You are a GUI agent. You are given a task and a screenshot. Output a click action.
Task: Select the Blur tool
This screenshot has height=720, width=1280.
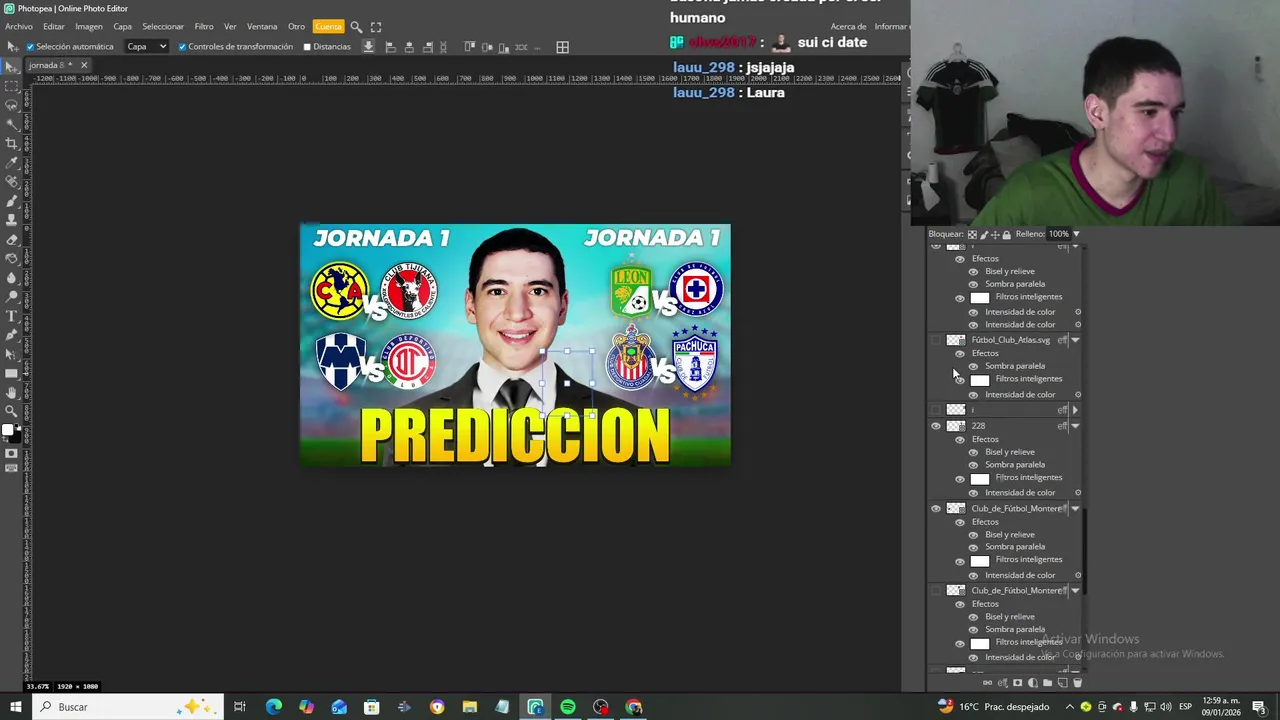click(x=12, y=278)
